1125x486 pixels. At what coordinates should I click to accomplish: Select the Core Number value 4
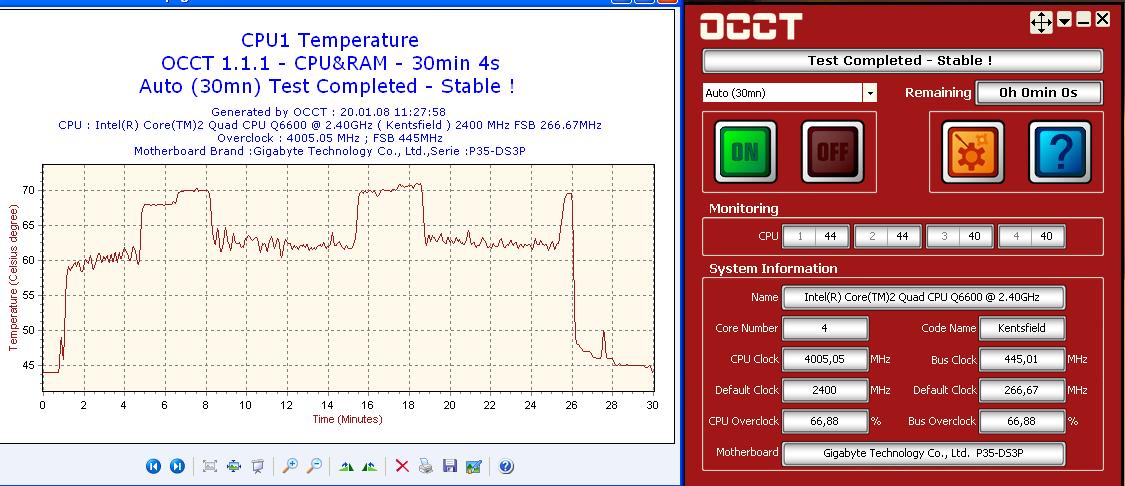(x=825, y=328)
